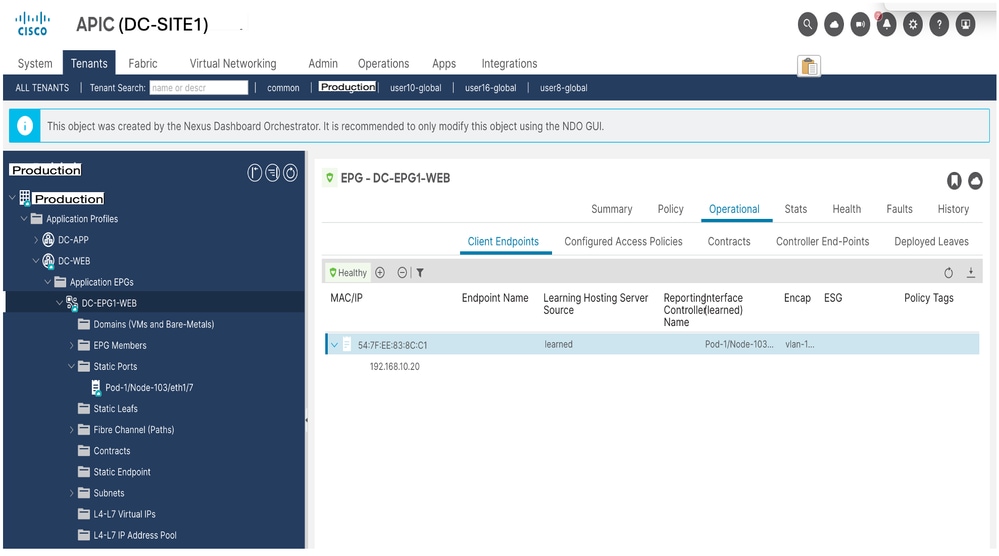Select Static Endpoint tree item
Image resolution: width=999 pixels, height=556 pixels.
click(x=122, y=472)
